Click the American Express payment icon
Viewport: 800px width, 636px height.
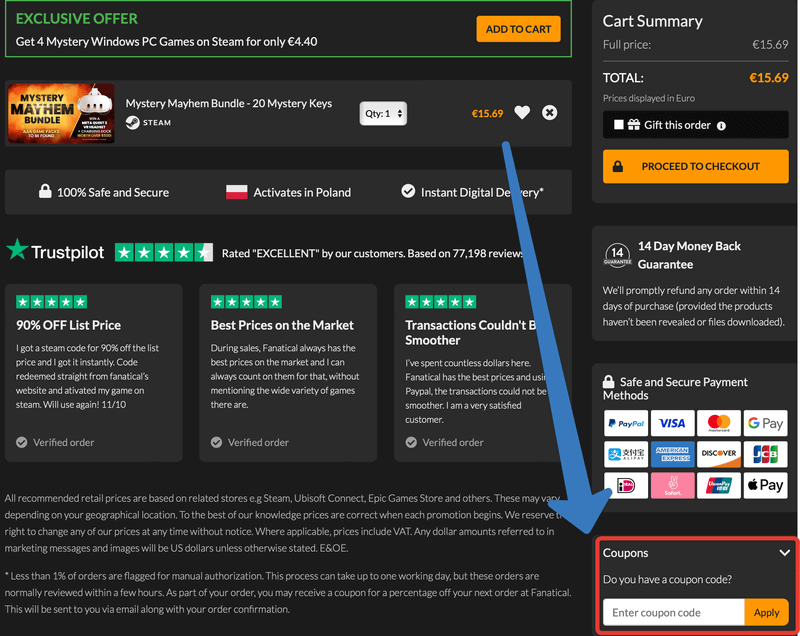pos(672,454)
